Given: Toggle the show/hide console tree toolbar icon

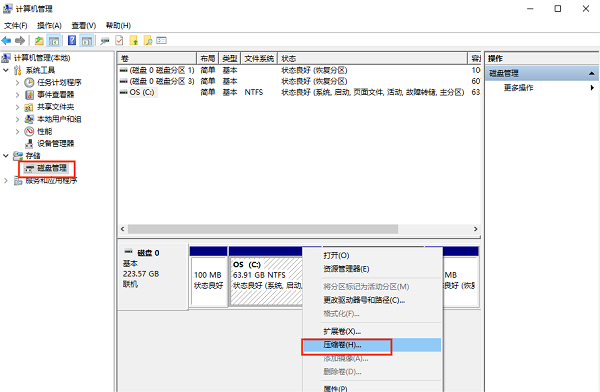Looking at the screenshot, I should tap(53, 41).
